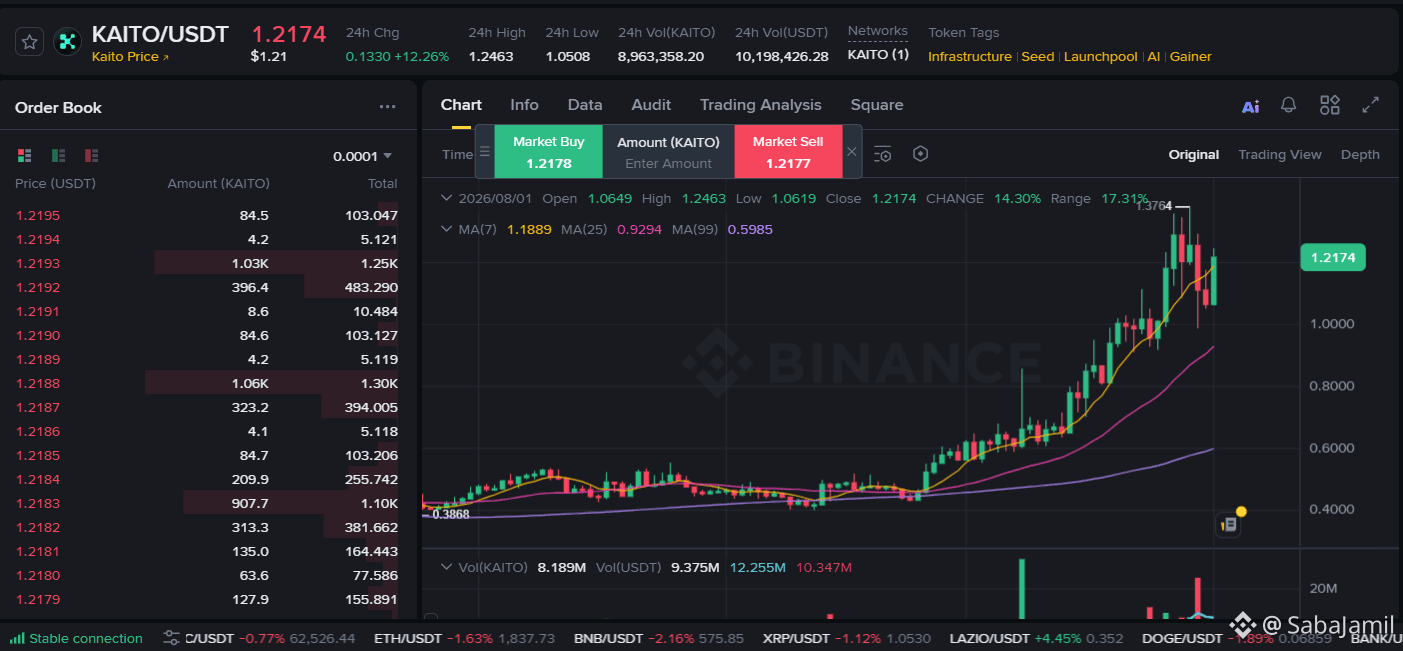Open the note icon with yellow dot

point(1230,523)
